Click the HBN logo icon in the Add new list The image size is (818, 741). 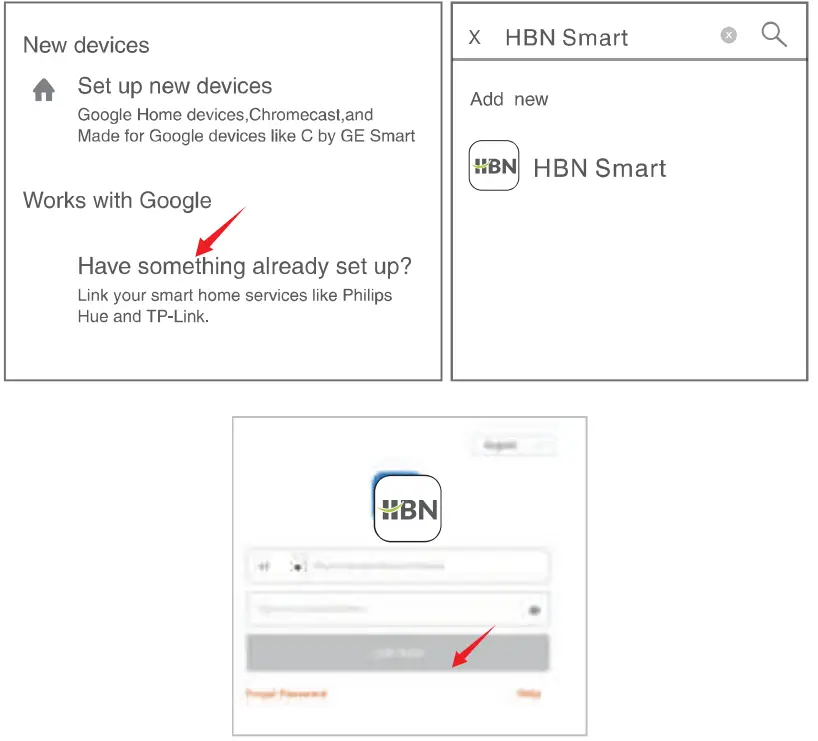coord(494,165)
